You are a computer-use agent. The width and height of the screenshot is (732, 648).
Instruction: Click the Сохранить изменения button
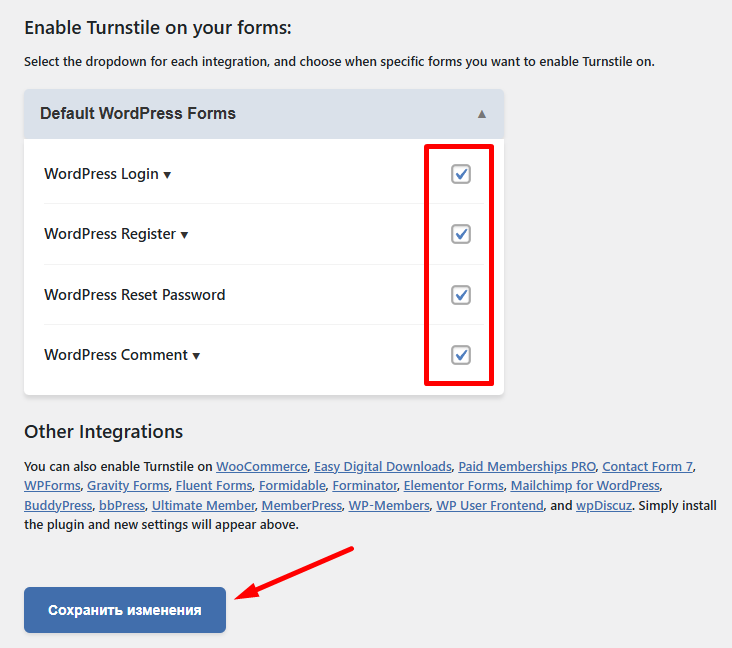click(125, 610)
